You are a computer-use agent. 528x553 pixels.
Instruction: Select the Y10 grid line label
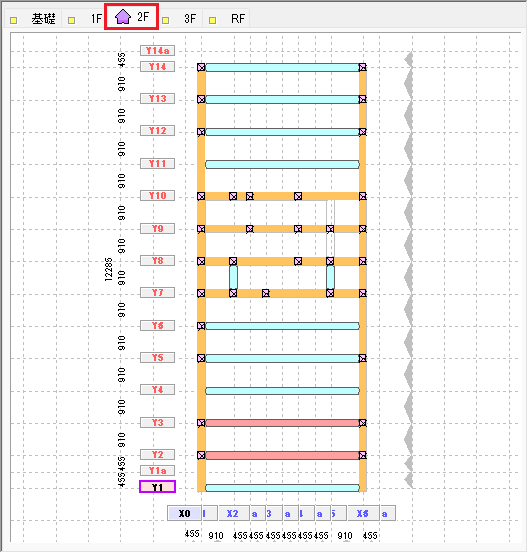tap(157, 196)
